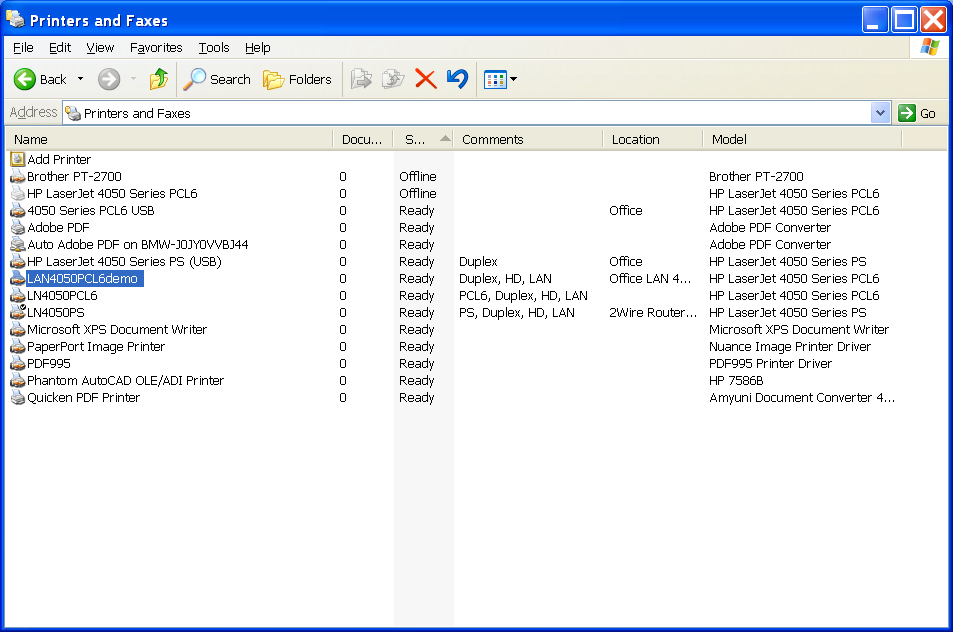The height and width of the screenshot is (632, 953).
Task: Click the Quicken PDF Printer name text
Action: (x=84, y=397)
